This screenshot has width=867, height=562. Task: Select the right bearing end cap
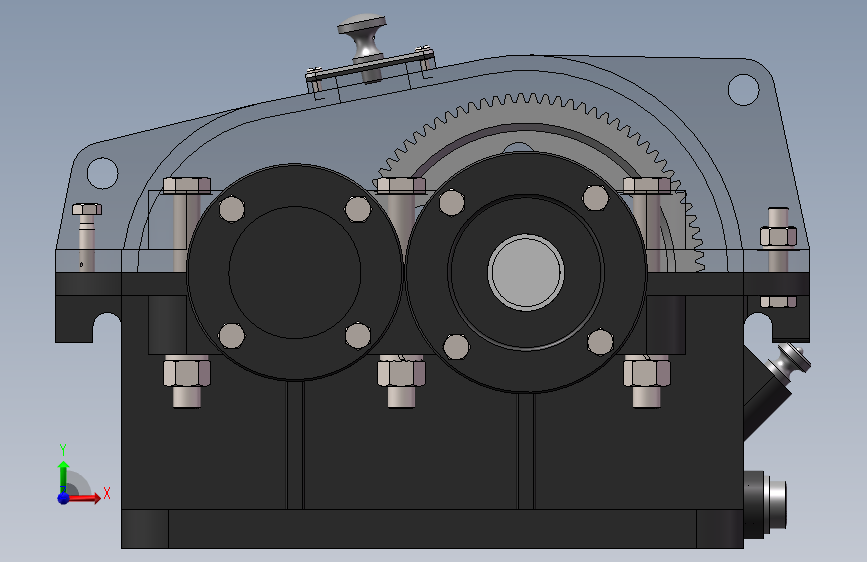(x=526, y=272)
